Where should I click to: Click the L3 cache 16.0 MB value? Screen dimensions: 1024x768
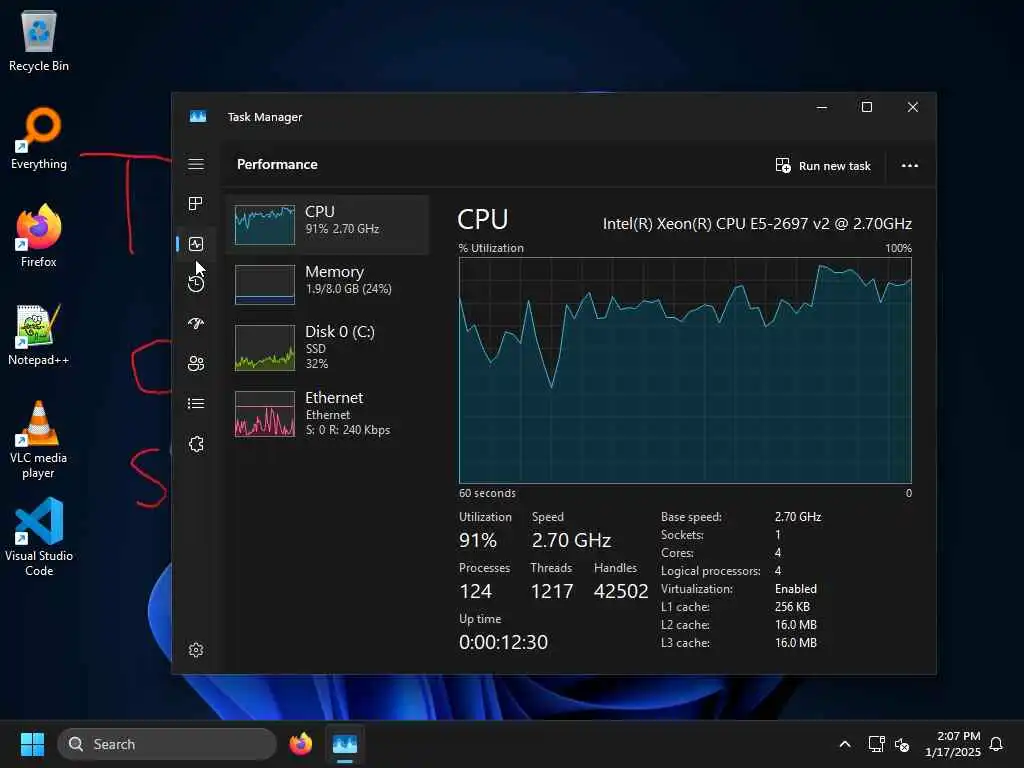pyautogui.click(x=795, y=643)
